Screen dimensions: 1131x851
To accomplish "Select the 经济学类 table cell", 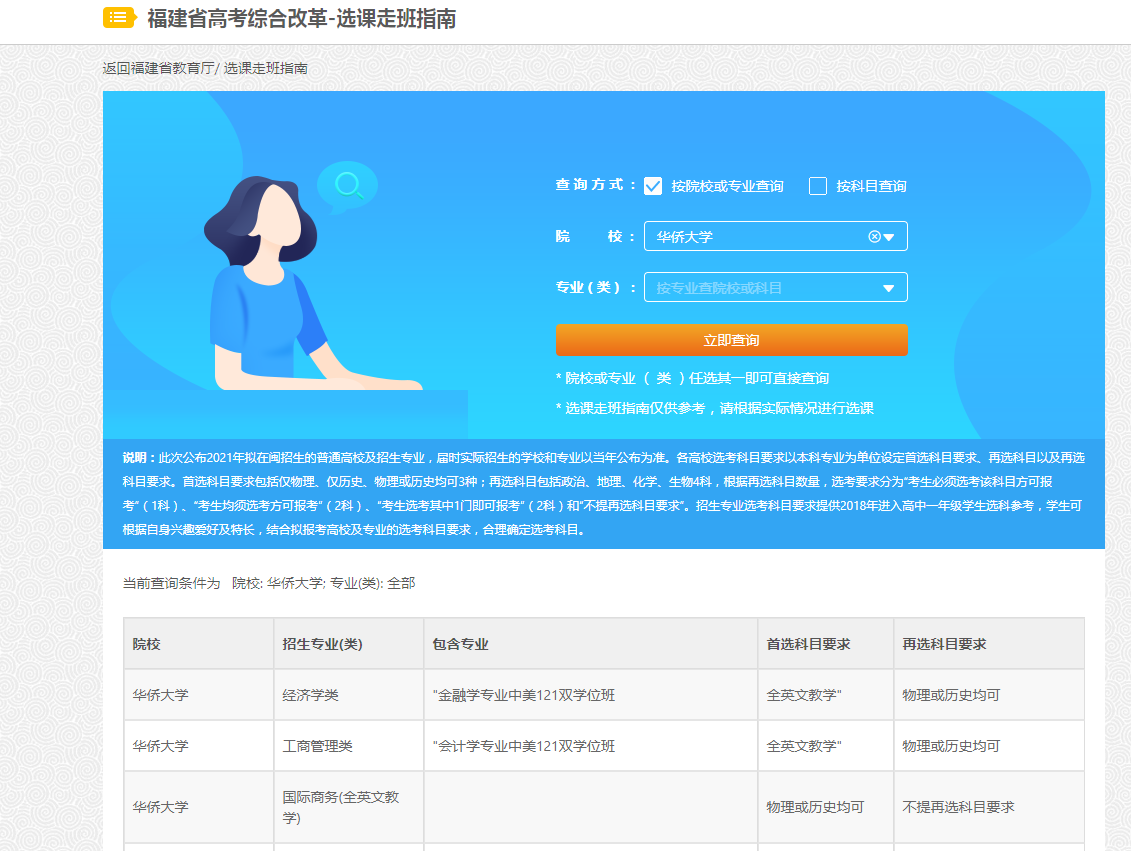I will [348, 695].
